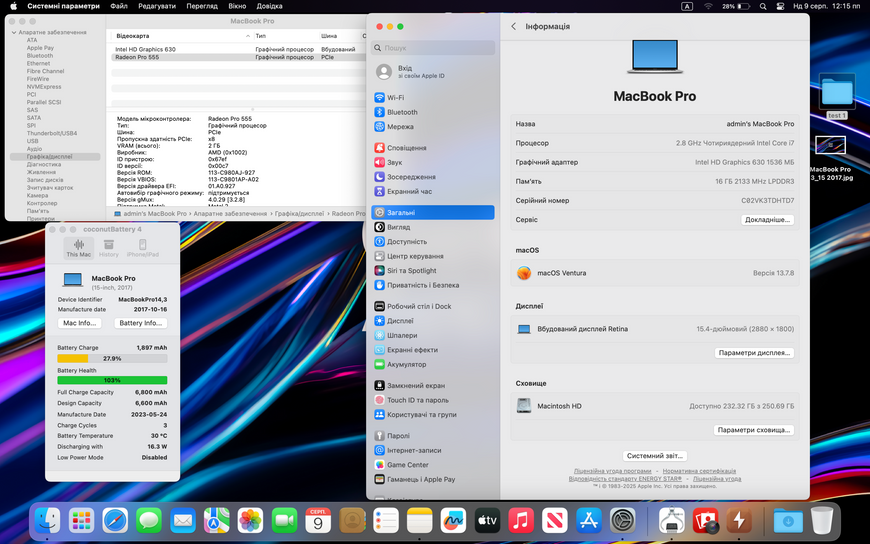Launch Safari from the Dock
Image resolution: width=870 pixels, height=544 pixels.
115,521
